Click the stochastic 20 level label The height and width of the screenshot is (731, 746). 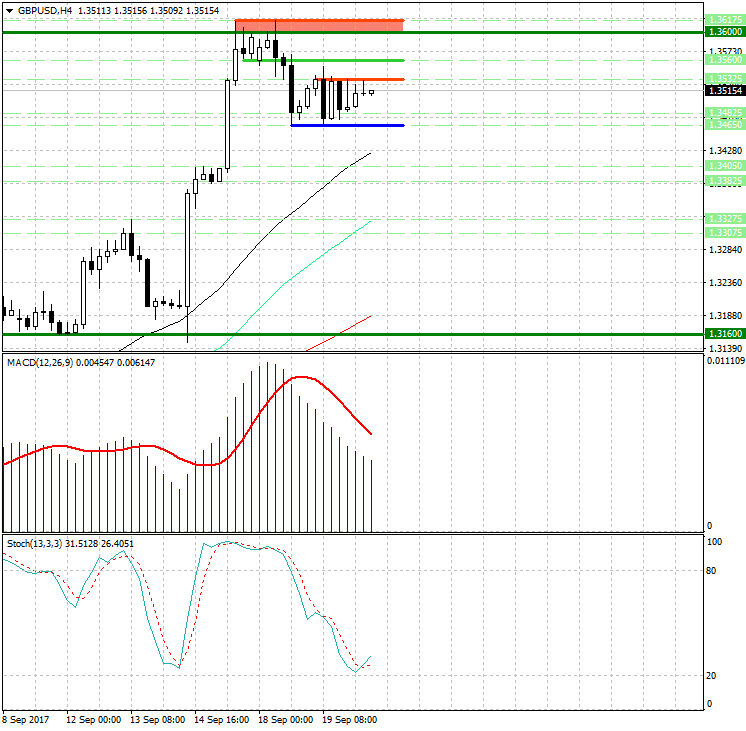pyautogui.click(x=711, y=676)
